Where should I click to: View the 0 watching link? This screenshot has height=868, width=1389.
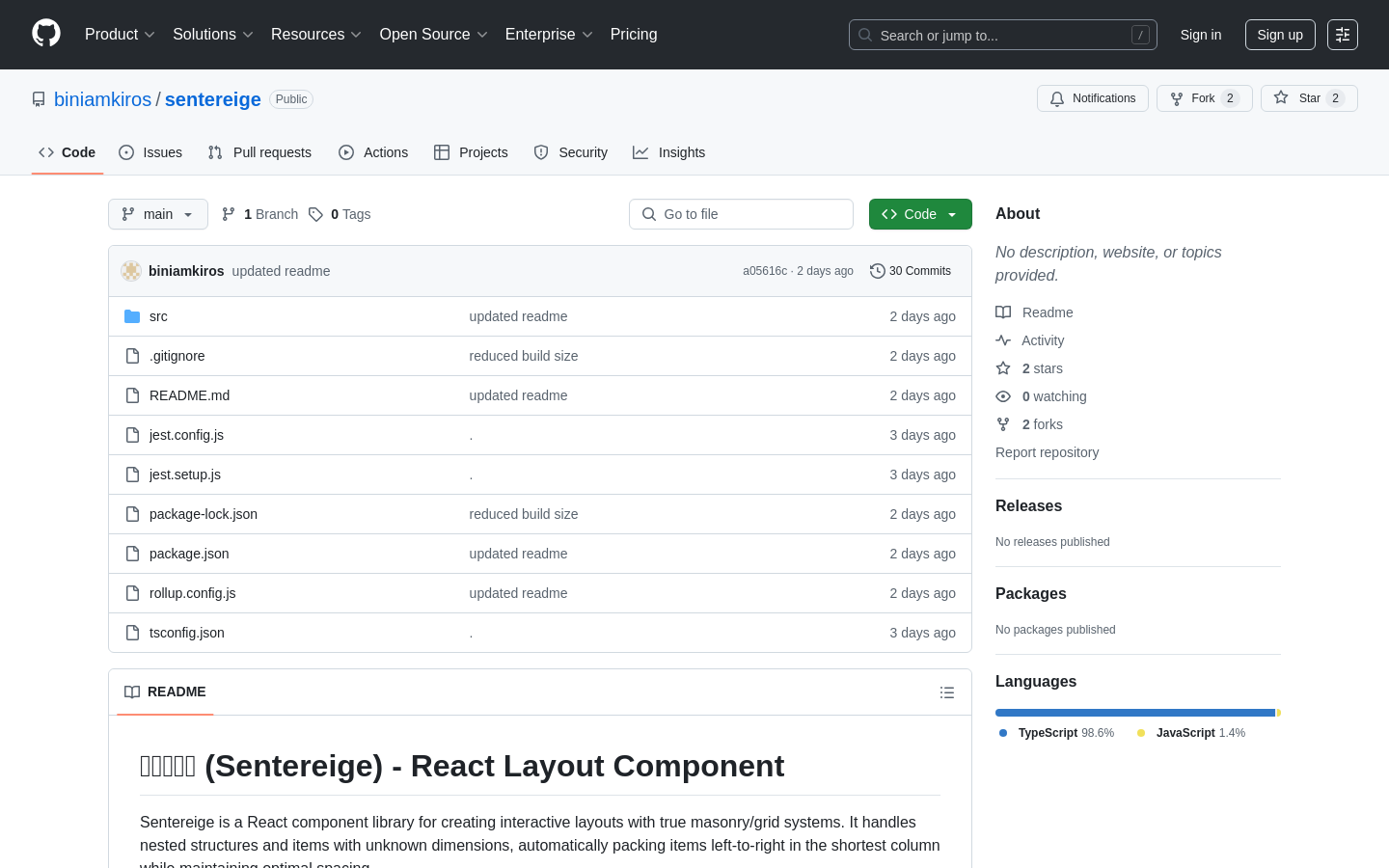(1041, 396)
